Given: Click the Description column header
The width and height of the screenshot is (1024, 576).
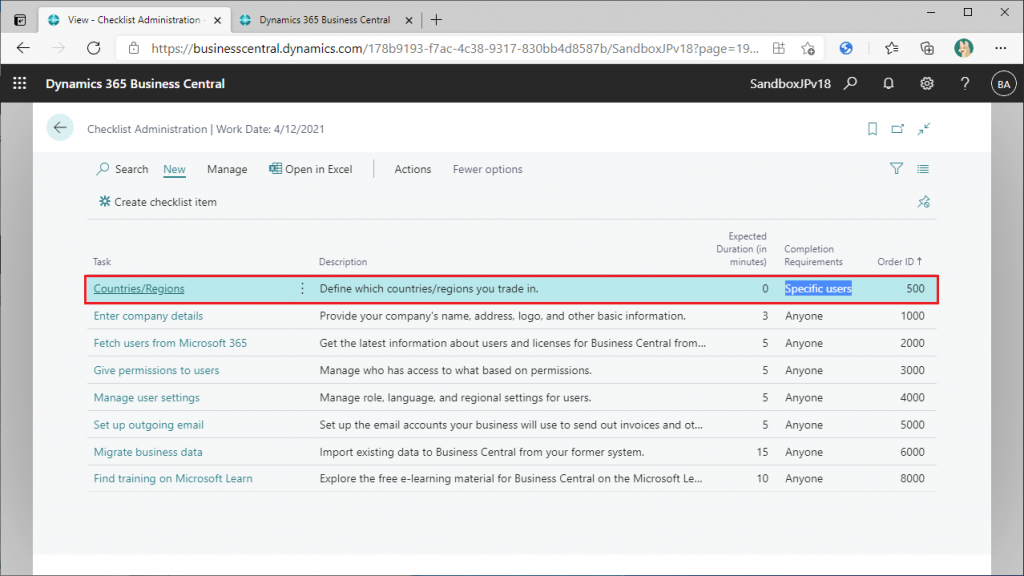Looking at the screenshot, I should point(343,261).
